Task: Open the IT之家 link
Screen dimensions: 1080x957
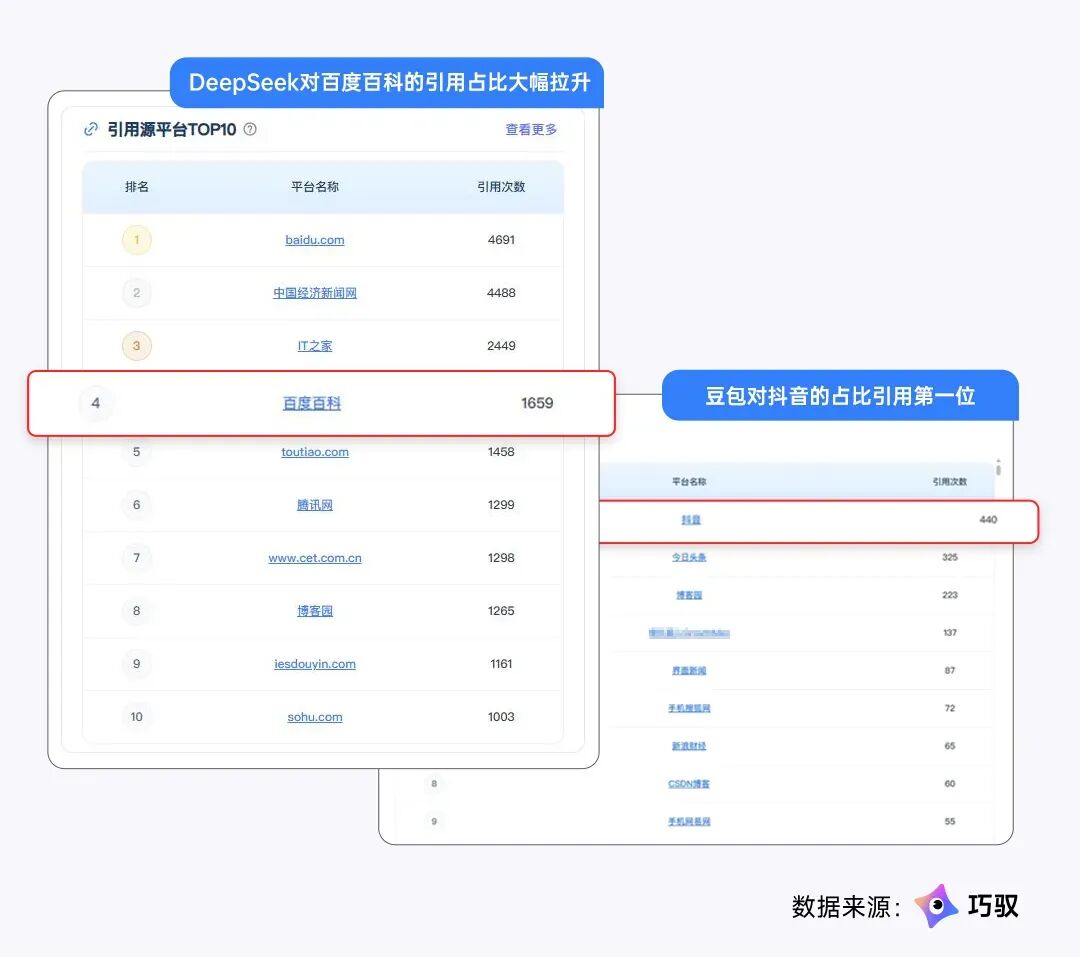Action: (x=315, y=346)
